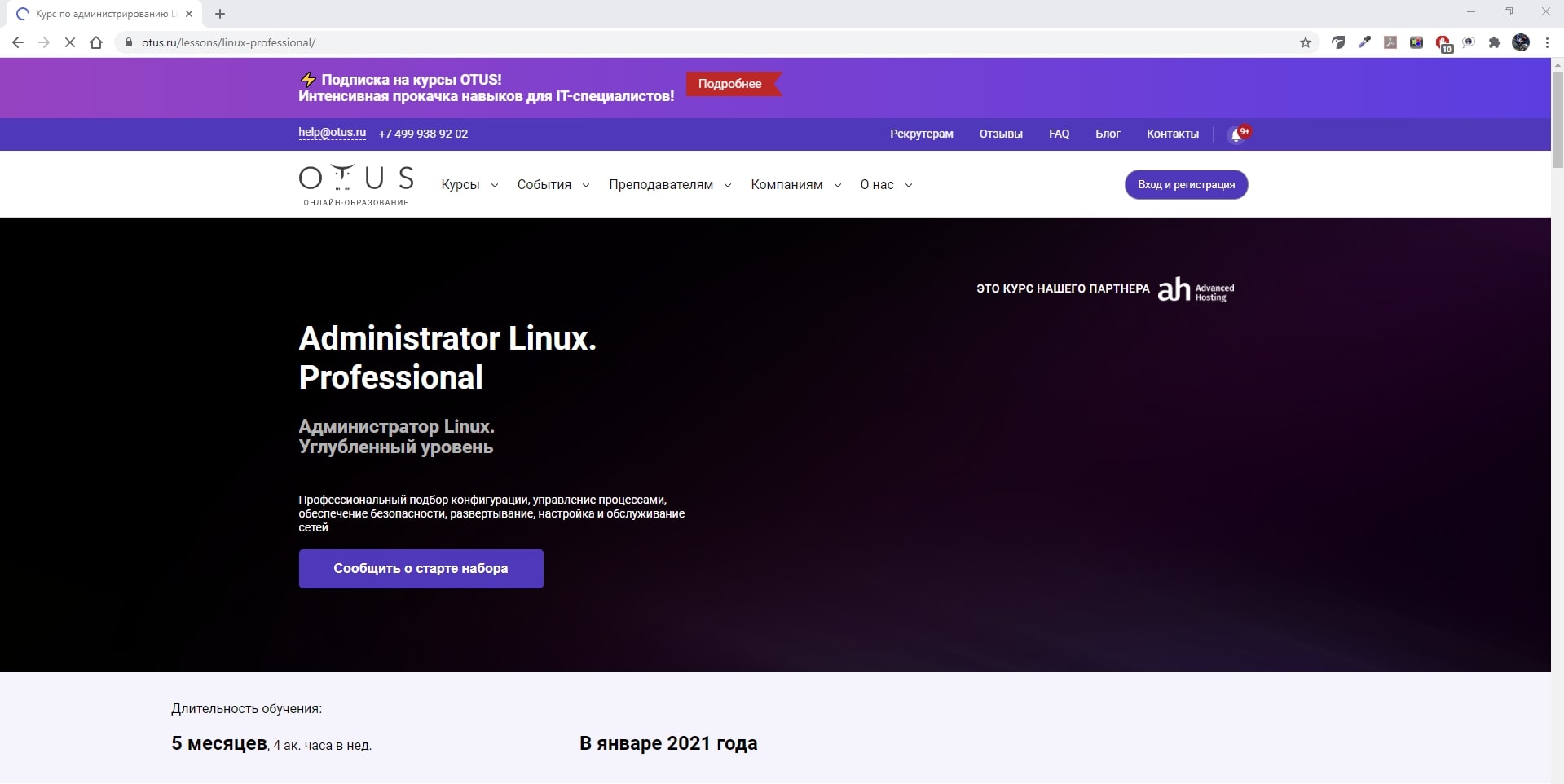Click the phone number +7 499 938-92-02
The height and width of the screenshot is (784, 1564).
(423, 134)
